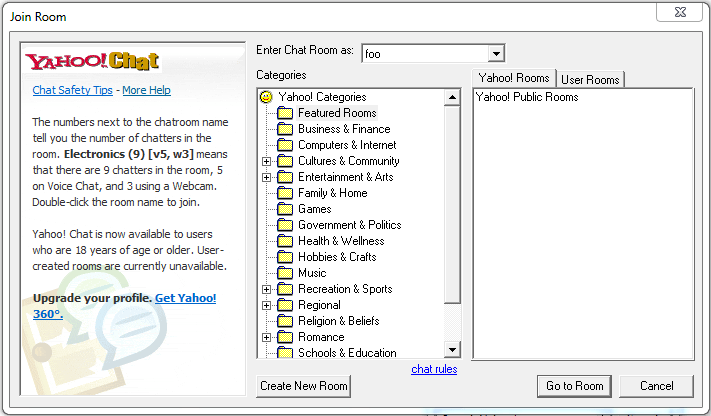Expand the Cultures & Community category
Image resolution: width=711 pixels, height=416 pixels.
[267, 161]
